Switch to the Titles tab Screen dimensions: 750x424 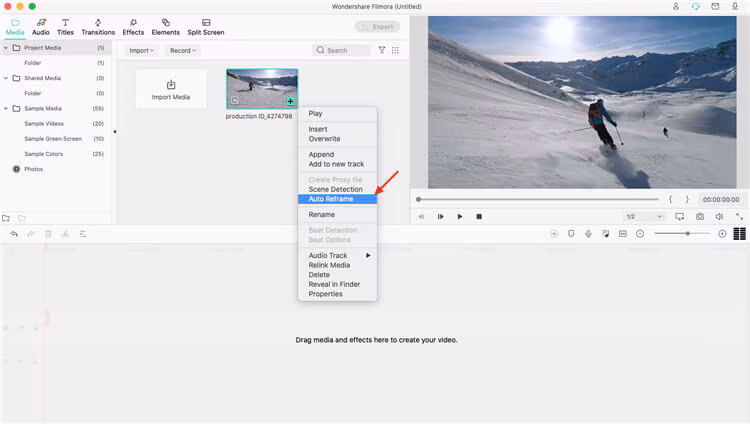(x=66, y=27)
